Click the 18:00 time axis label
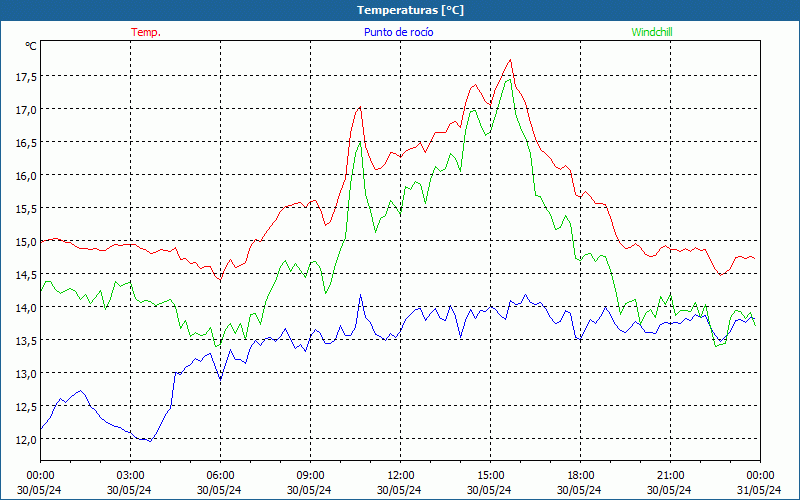Image resolution: width=800 pixels, height=500 pixels. pos(580,475)
